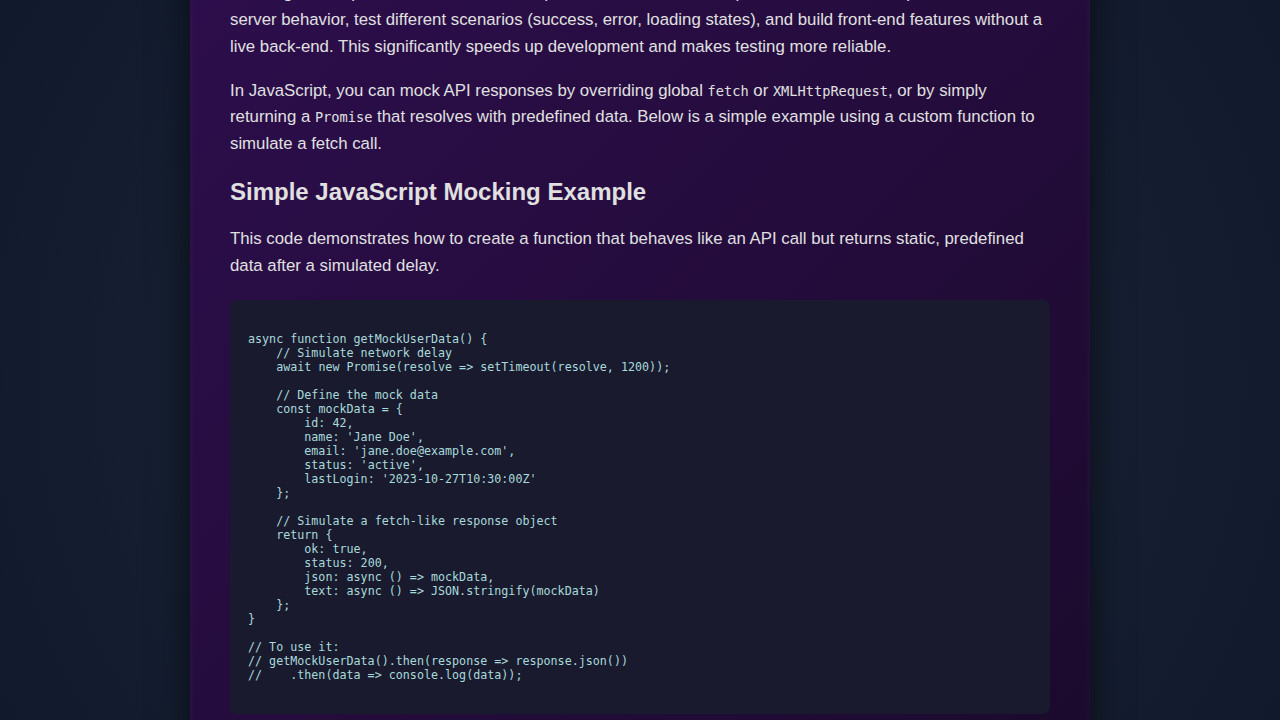Click the Promise inline code reference
Viewport: 1280px width, 720px height.
[343, 117]
